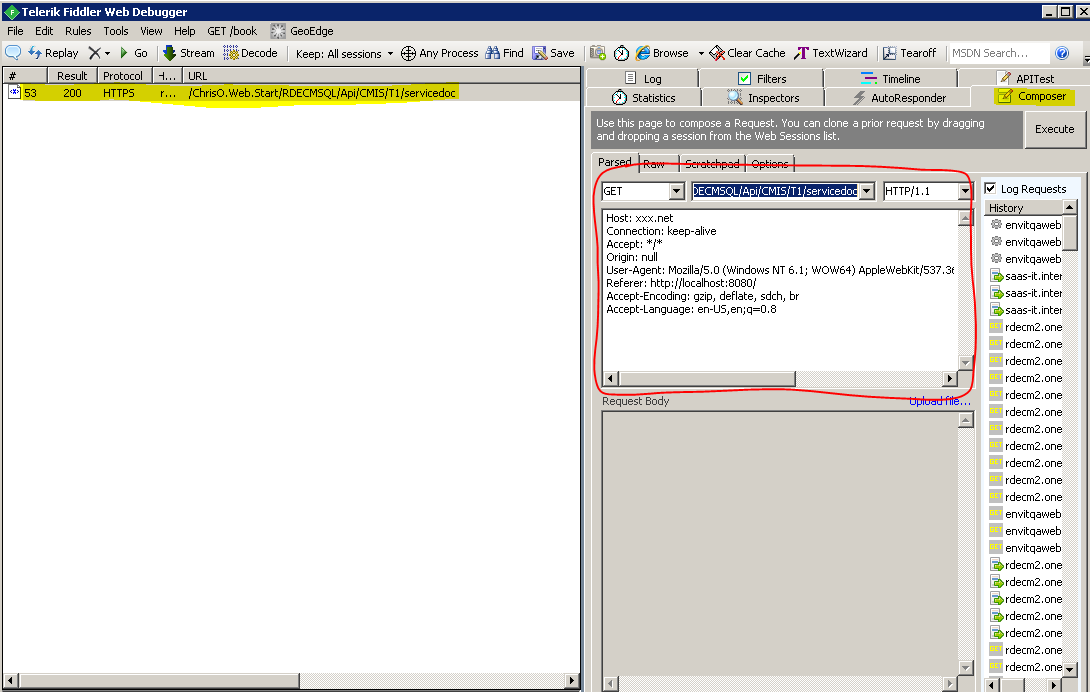Open the File menu
Image resolution: width=1090 pixels, height=692 pixels.
15,31
